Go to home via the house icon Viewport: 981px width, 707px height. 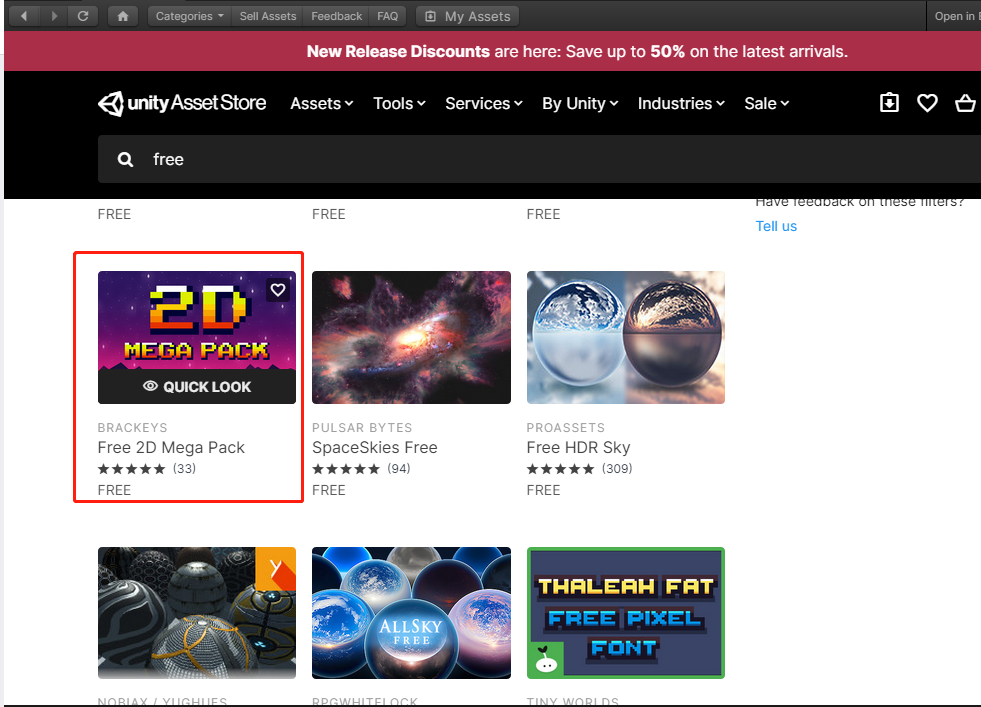pos(123,16)
